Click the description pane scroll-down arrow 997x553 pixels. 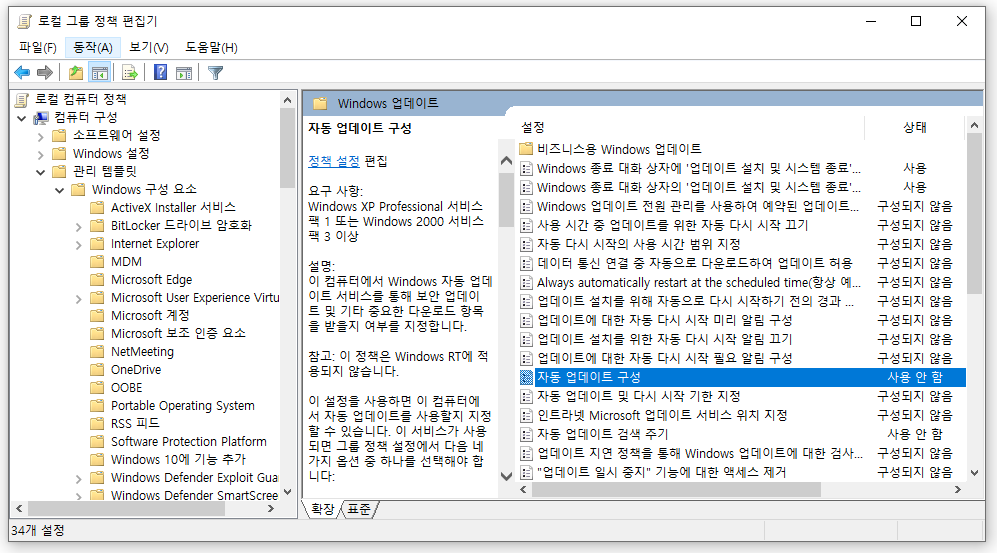click(506, 476)
